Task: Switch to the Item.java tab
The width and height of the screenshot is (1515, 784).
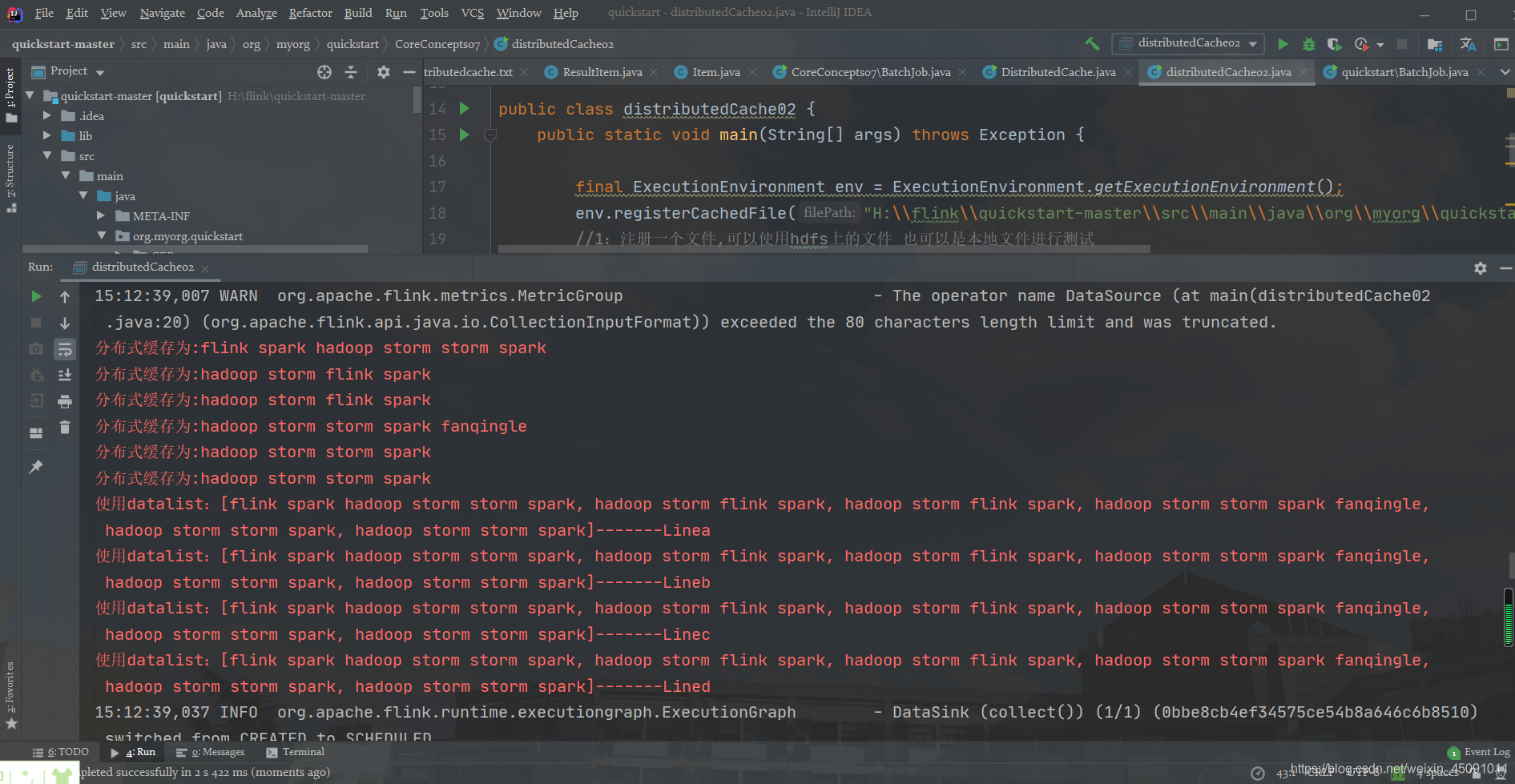Action: pyautogui.click(x=715, y=72)
